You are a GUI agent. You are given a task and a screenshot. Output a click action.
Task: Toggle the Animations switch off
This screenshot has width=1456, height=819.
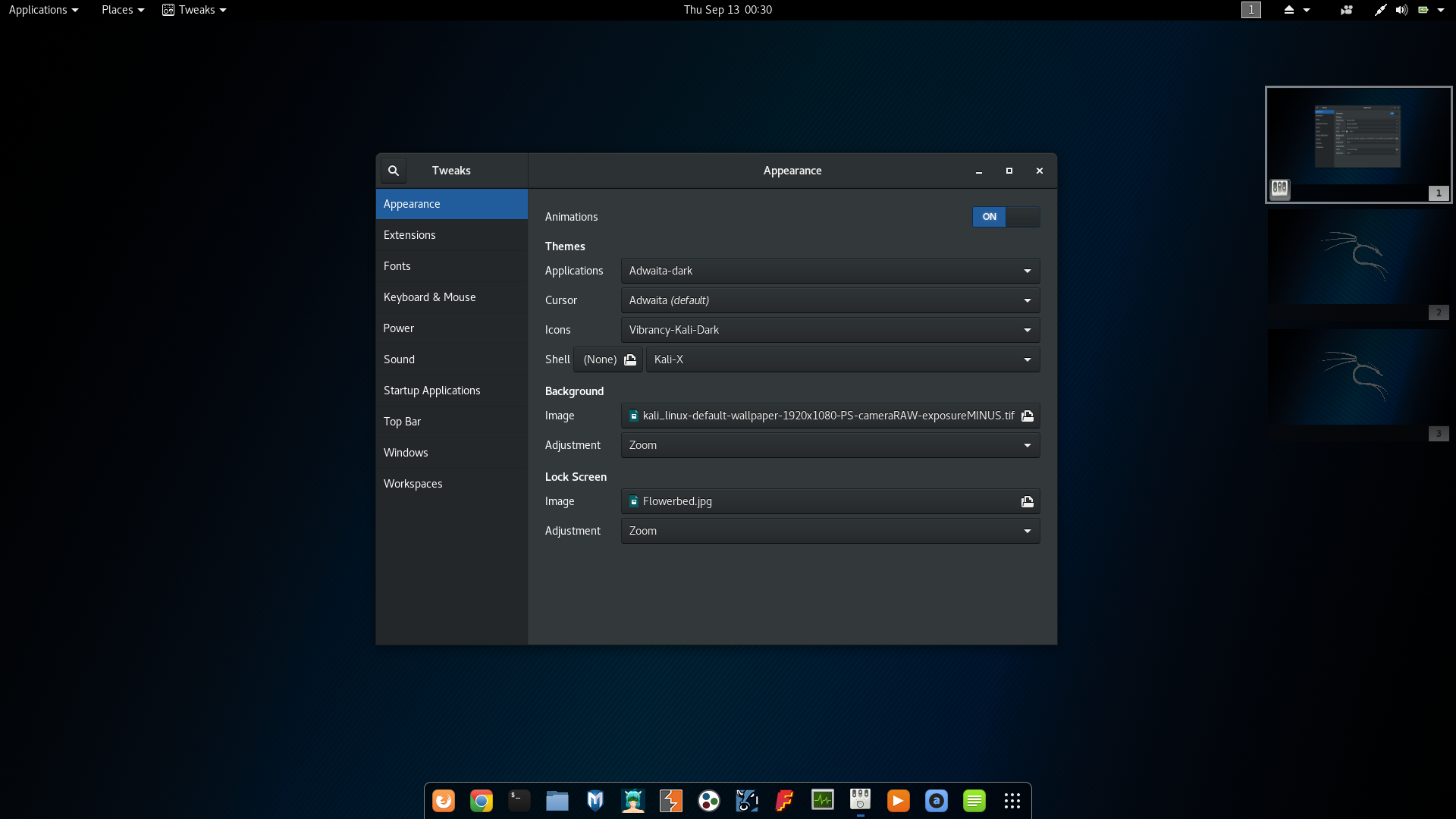tap(1006, 217)
